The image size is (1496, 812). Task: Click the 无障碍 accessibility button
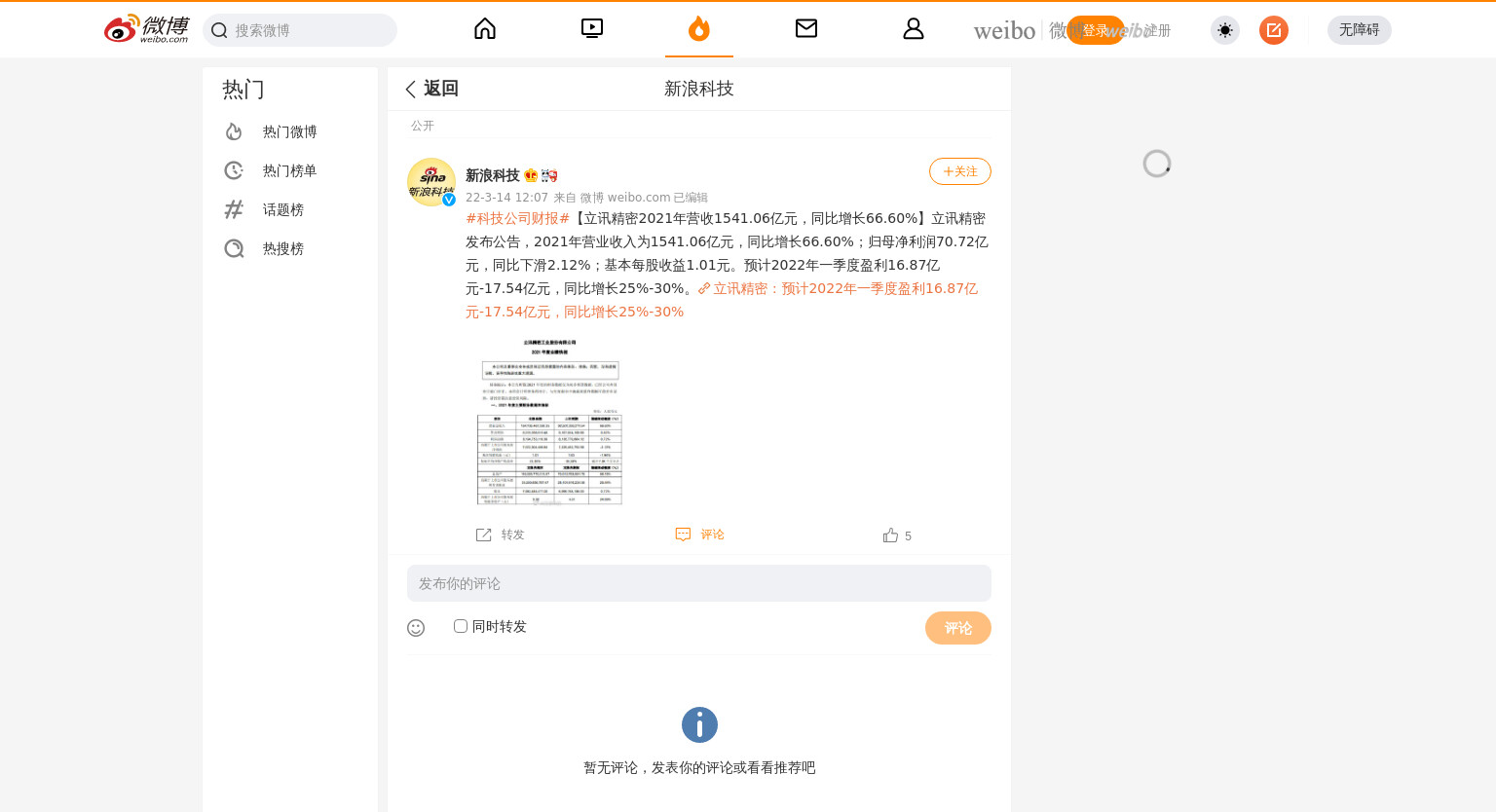(x=1360, y=30)
